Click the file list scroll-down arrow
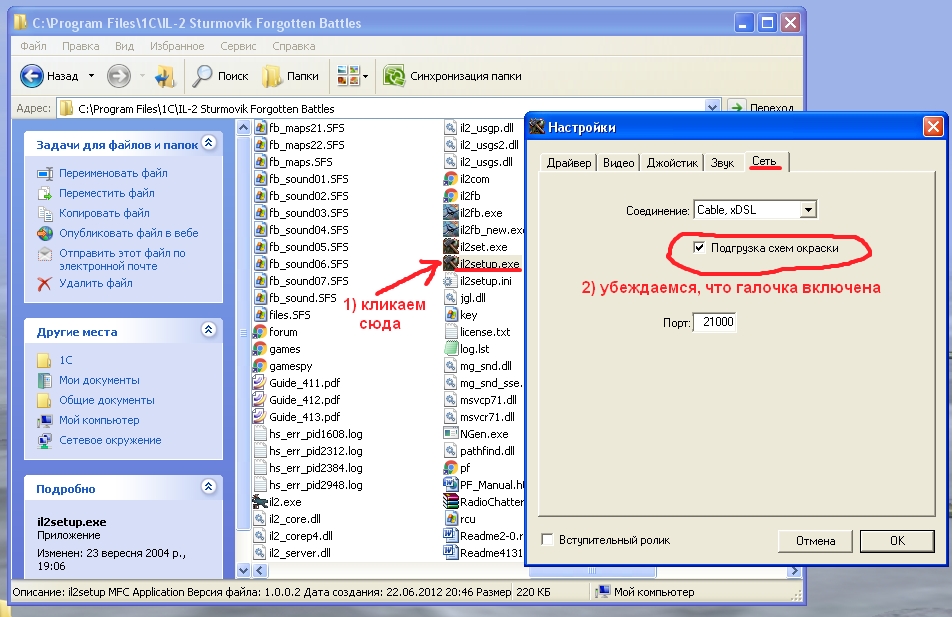This screenshot has width=952, height=617. [x=243, y=570]
